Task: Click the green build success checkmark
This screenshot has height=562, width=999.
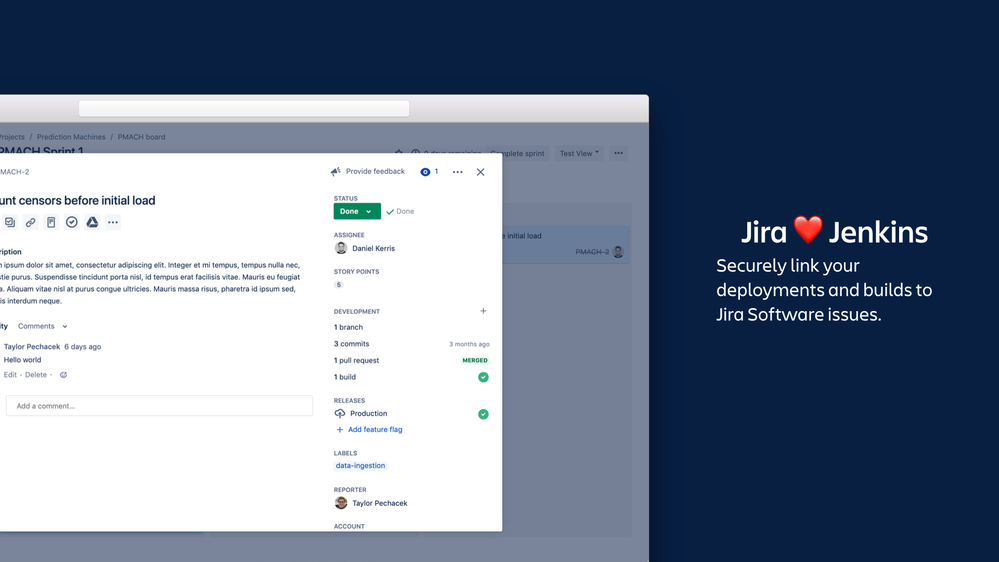Action: (484, 377)
